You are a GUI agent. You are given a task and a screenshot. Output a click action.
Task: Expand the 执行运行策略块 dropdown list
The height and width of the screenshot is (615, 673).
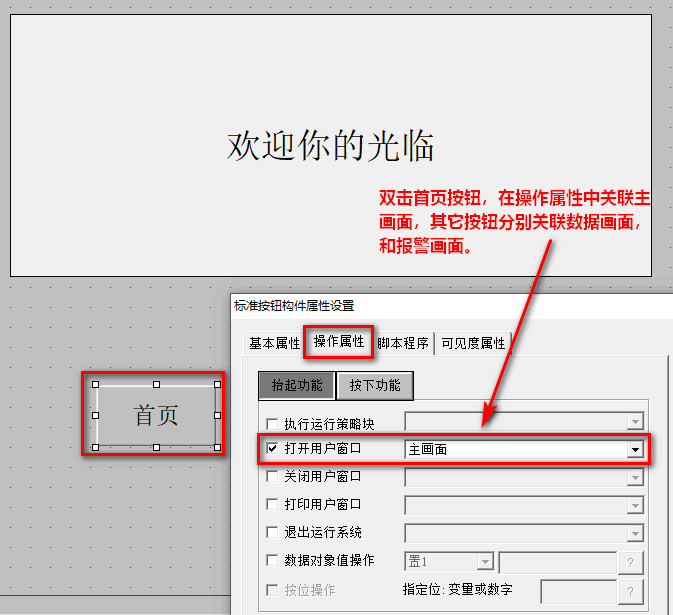click(634, 423)
